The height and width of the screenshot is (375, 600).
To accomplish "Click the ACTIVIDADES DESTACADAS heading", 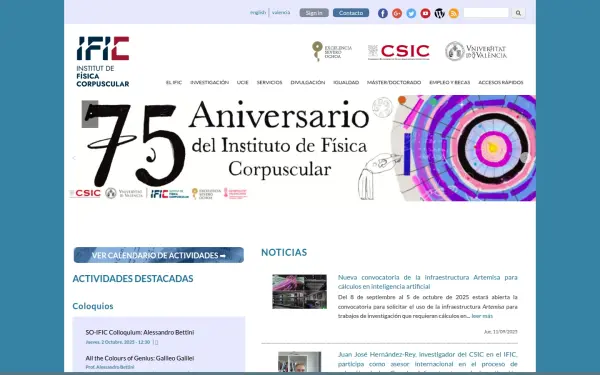I will [x=133, y=279].
